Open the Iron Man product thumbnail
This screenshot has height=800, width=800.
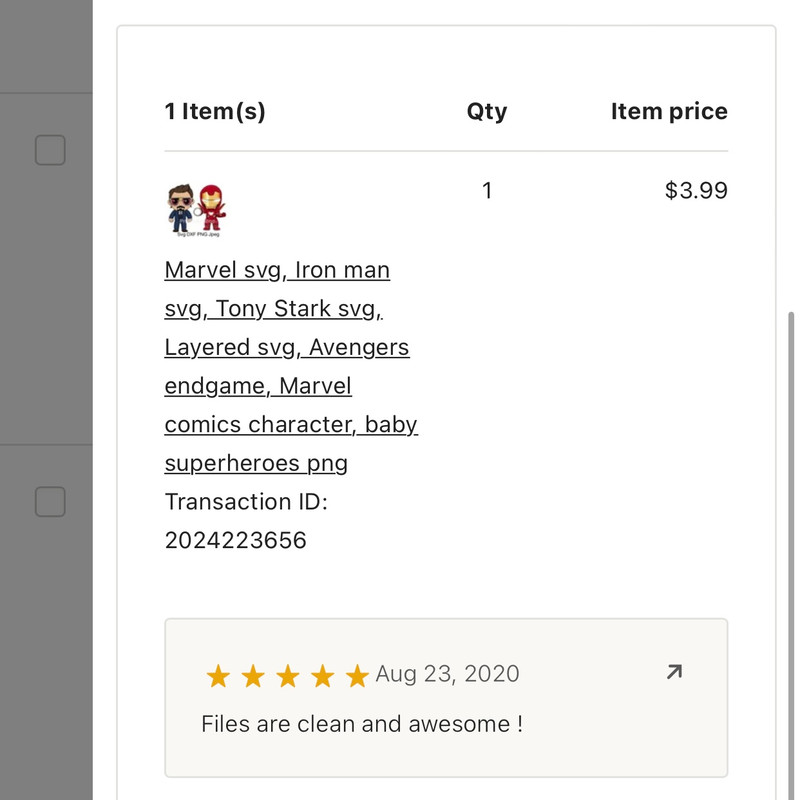click(x=195, y=209)
